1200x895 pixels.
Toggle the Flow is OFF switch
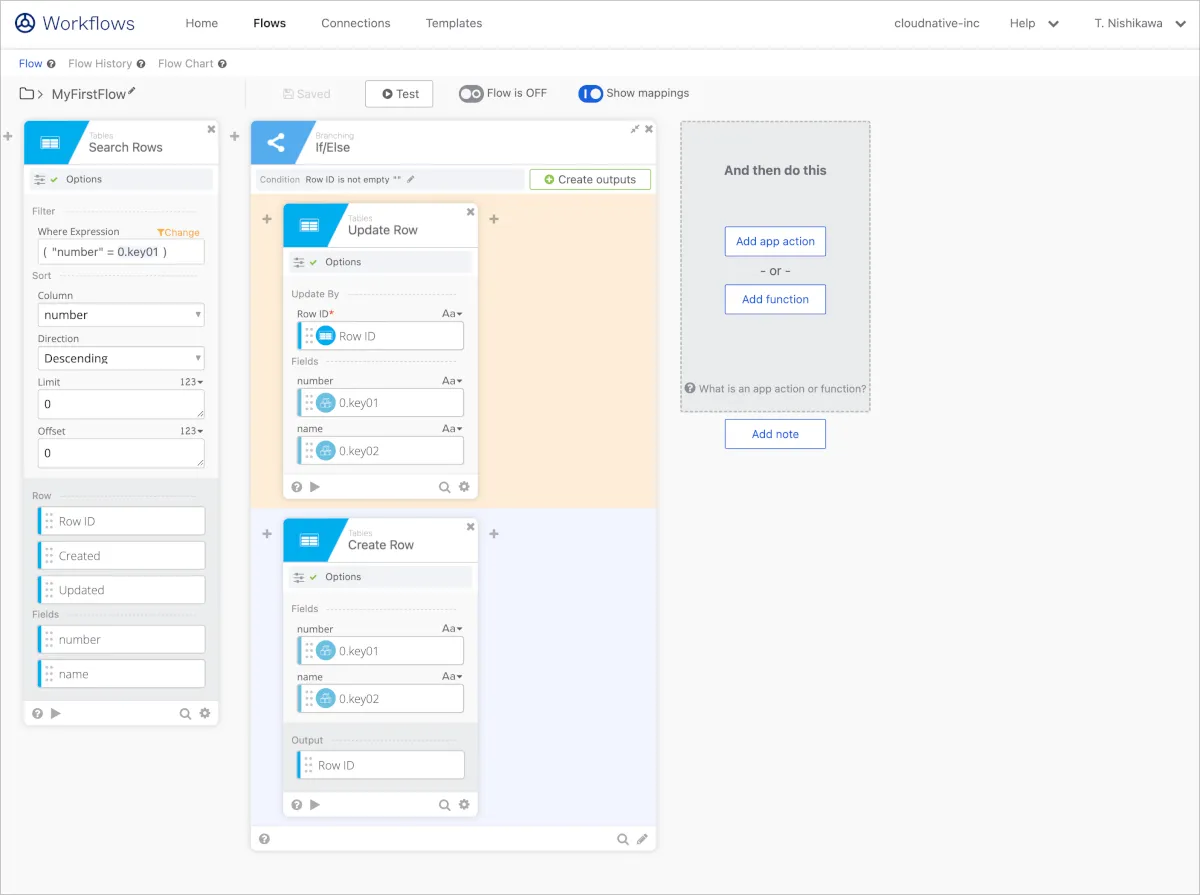(x=471, y=94)
